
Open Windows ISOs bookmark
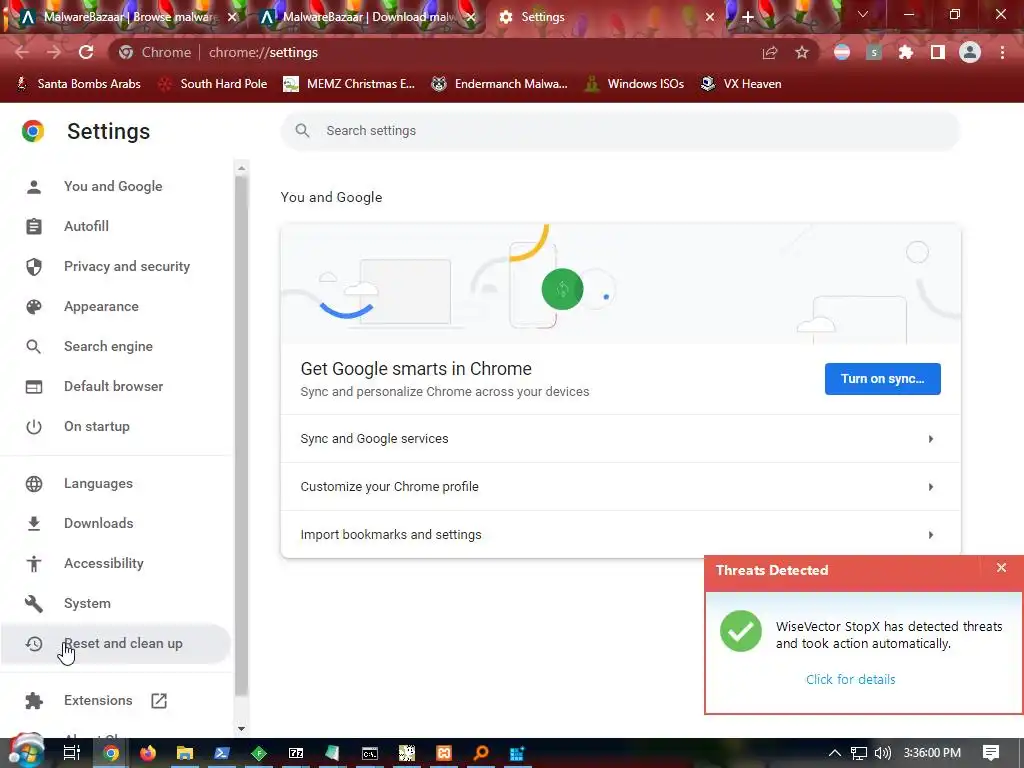634,84
